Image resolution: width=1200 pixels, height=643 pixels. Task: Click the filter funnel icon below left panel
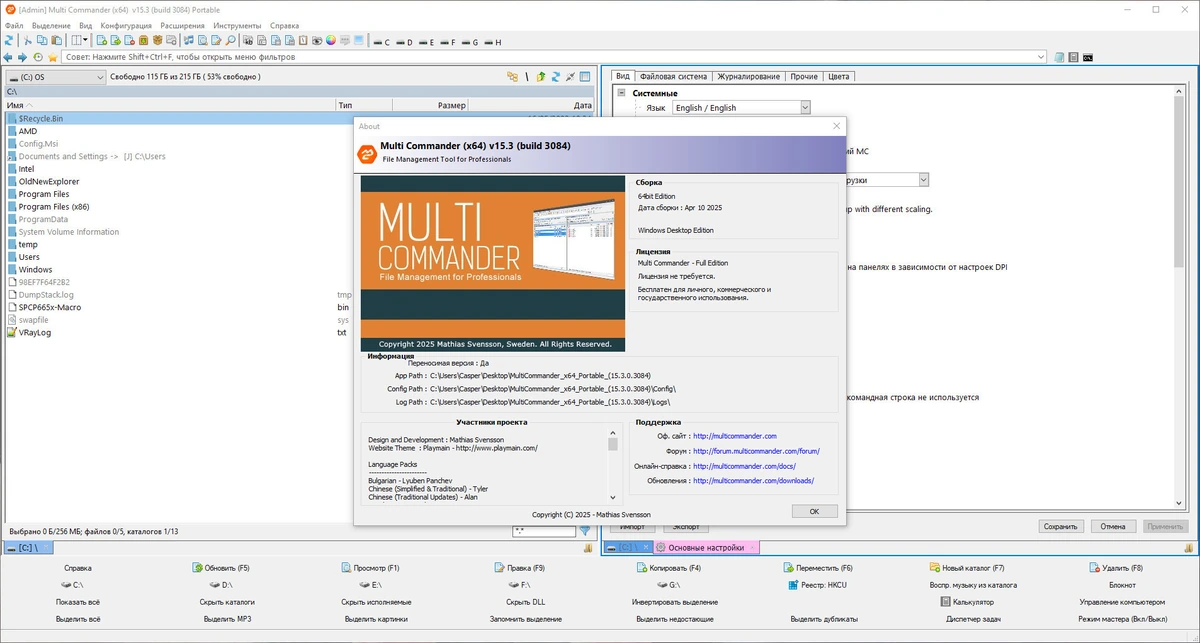587,531
